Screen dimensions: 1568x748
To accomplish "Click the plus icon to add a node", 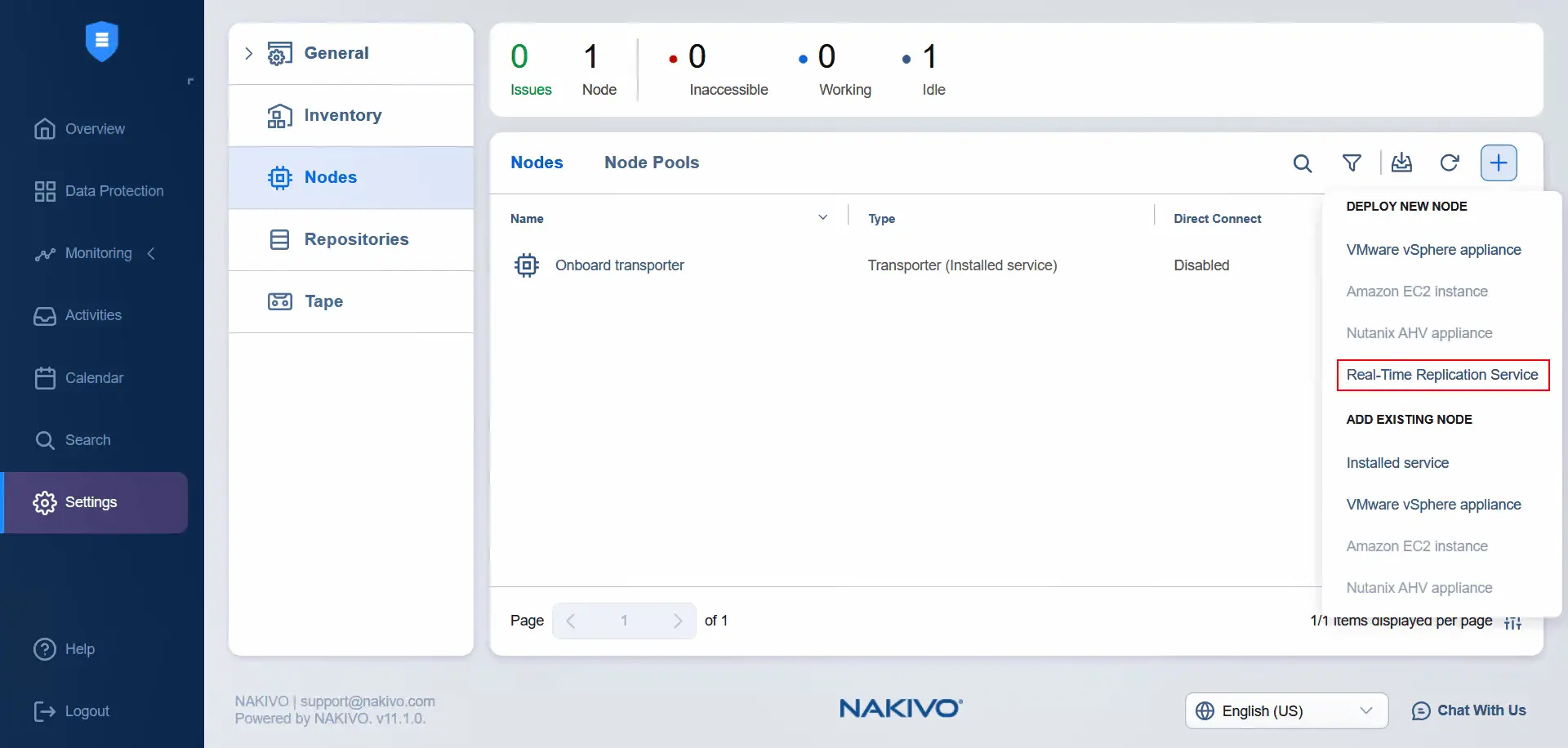I will coord(1499,163).
